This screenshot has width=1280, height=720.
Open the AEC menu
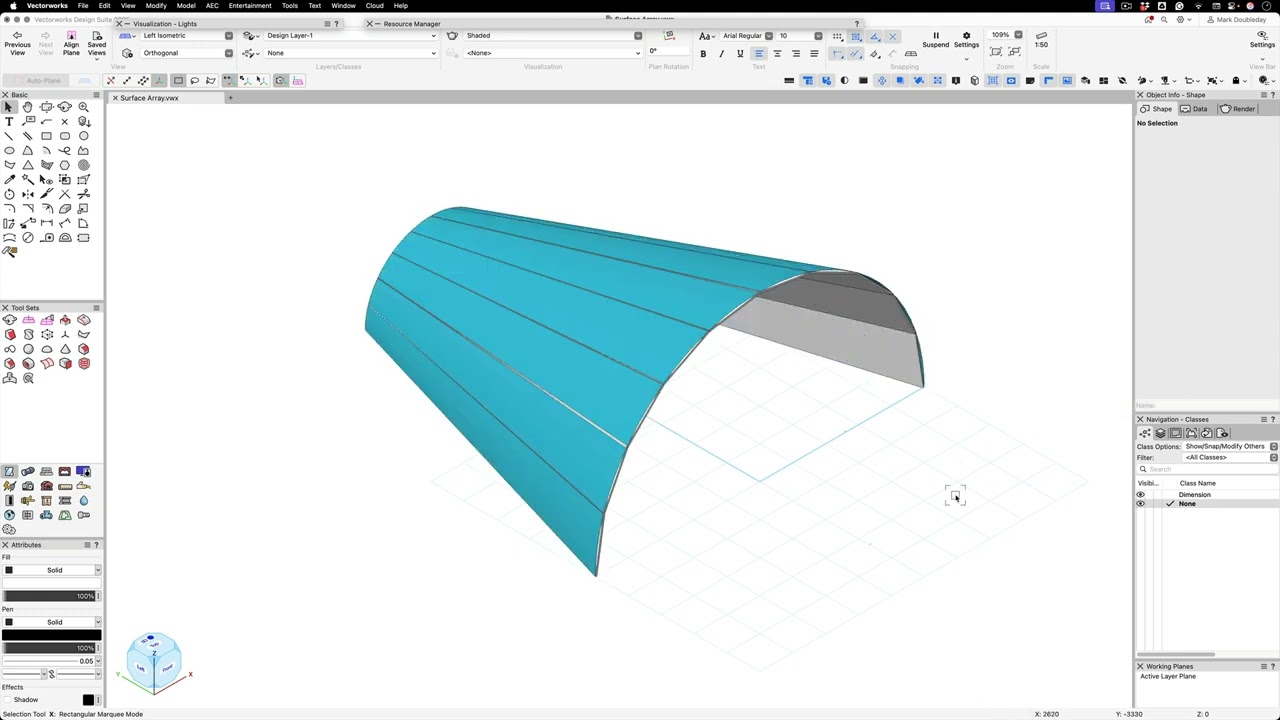coord(212,5)
